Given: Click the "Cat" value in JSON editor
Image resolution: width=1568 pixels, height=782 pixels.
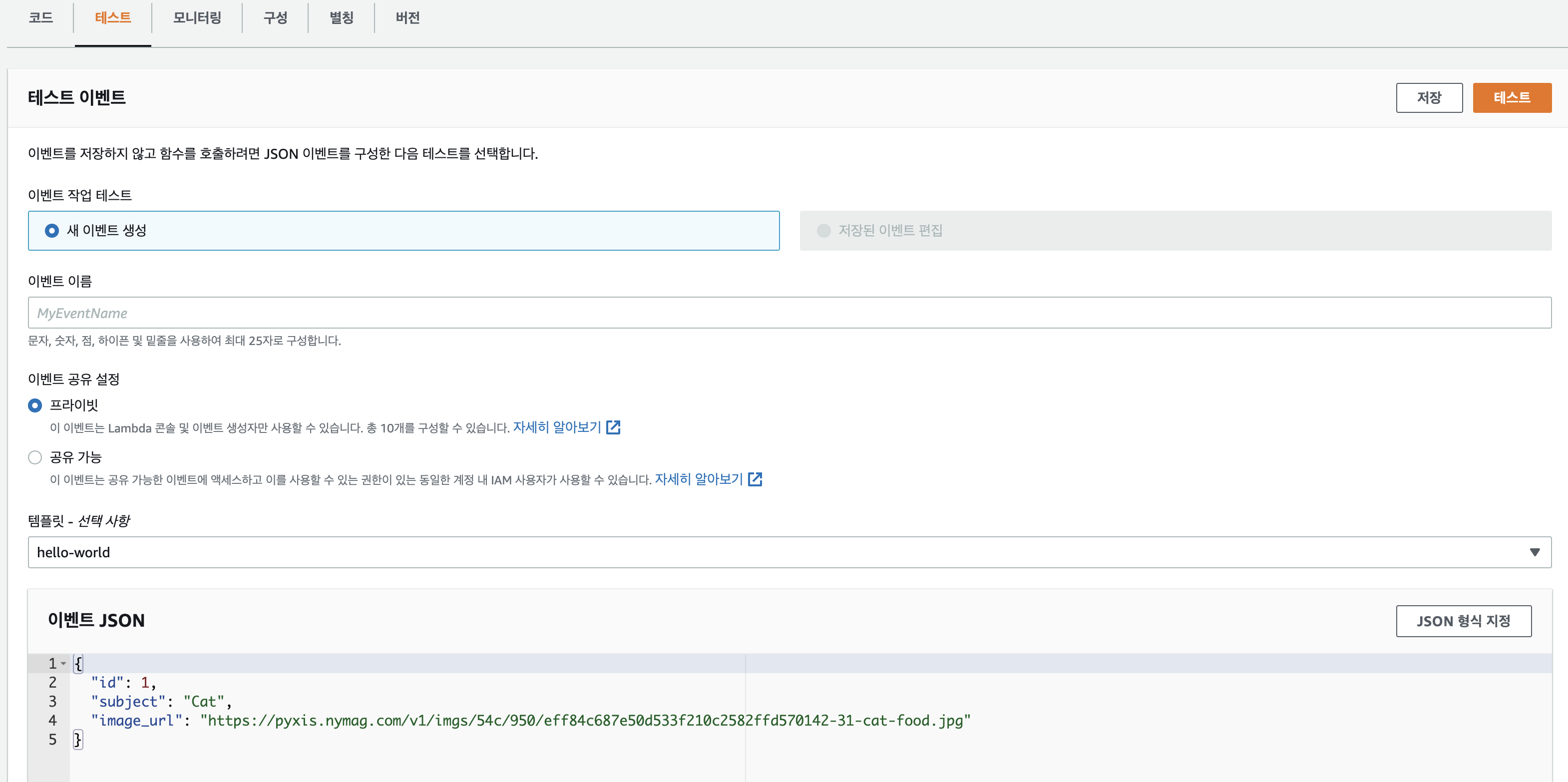Looking at the screenshot, I should [204, 702].
